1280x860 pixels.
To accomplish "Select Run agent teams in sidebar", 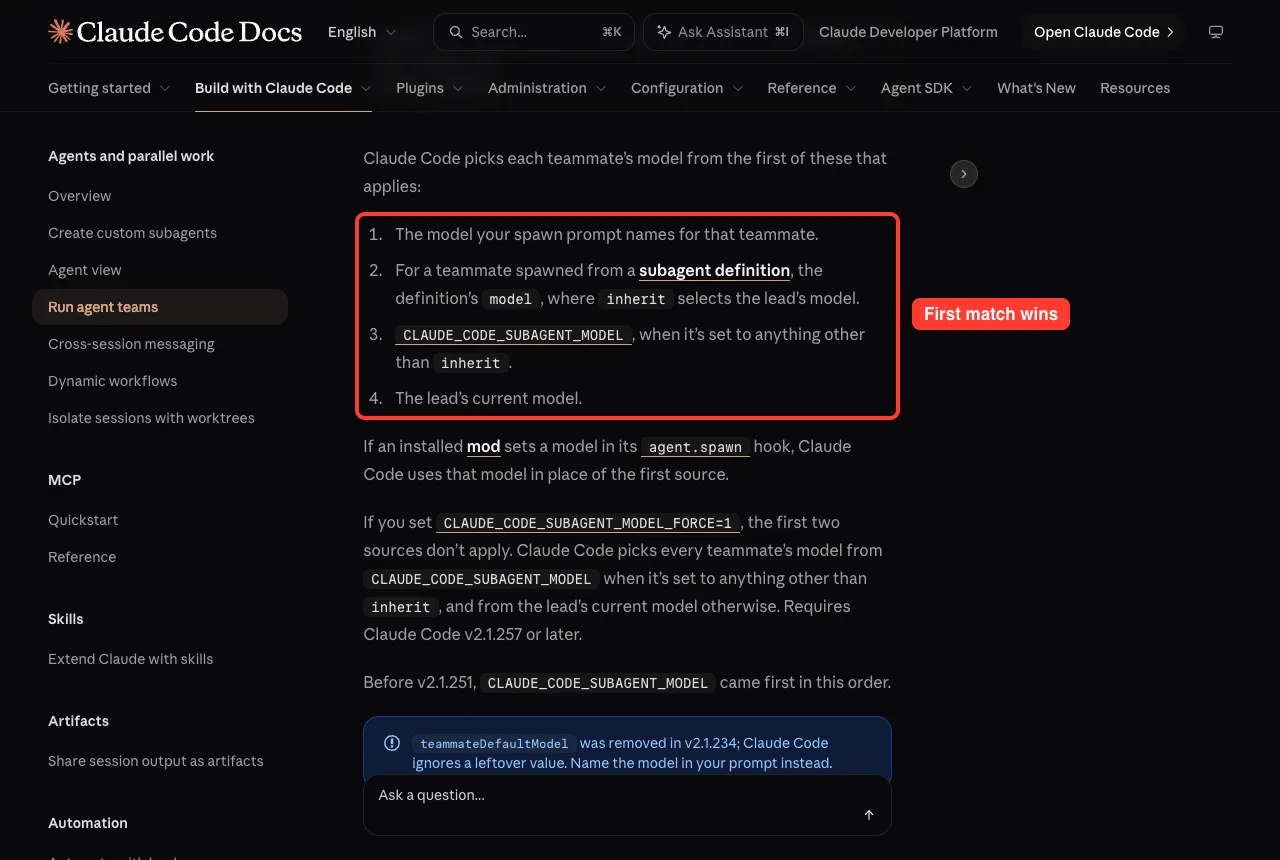I will tap(160, 307).
